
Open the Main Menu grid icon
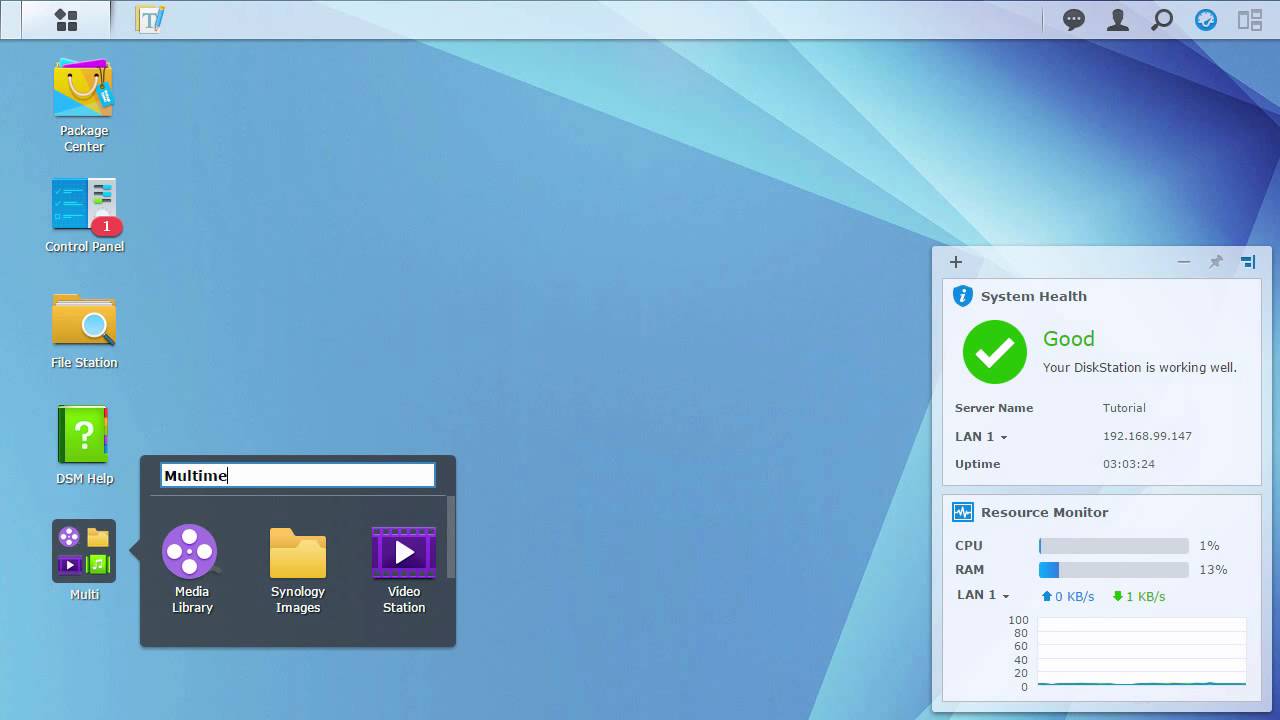66,20
